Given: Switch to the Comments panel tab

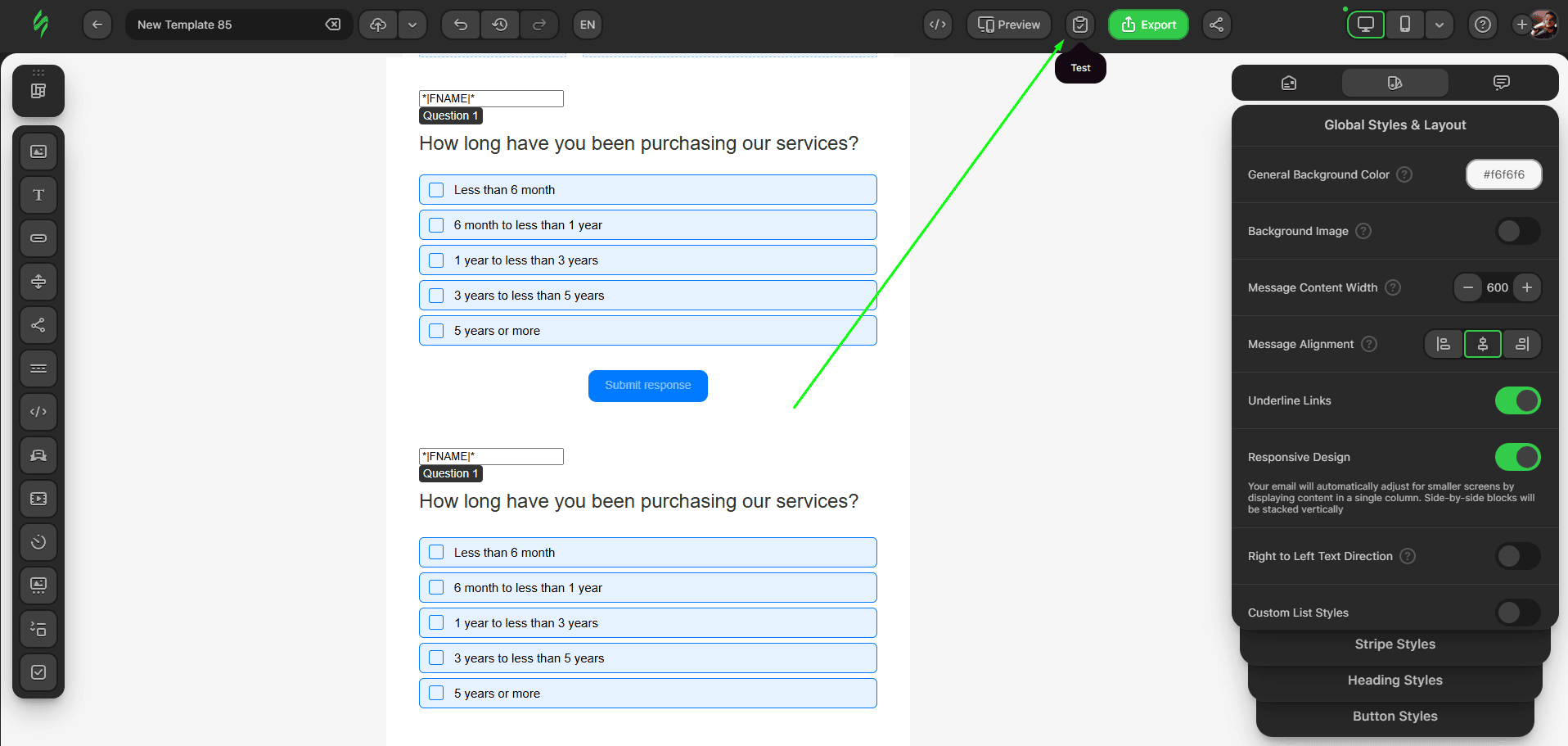Looking at the screenshot, I should pos(1502,82).
